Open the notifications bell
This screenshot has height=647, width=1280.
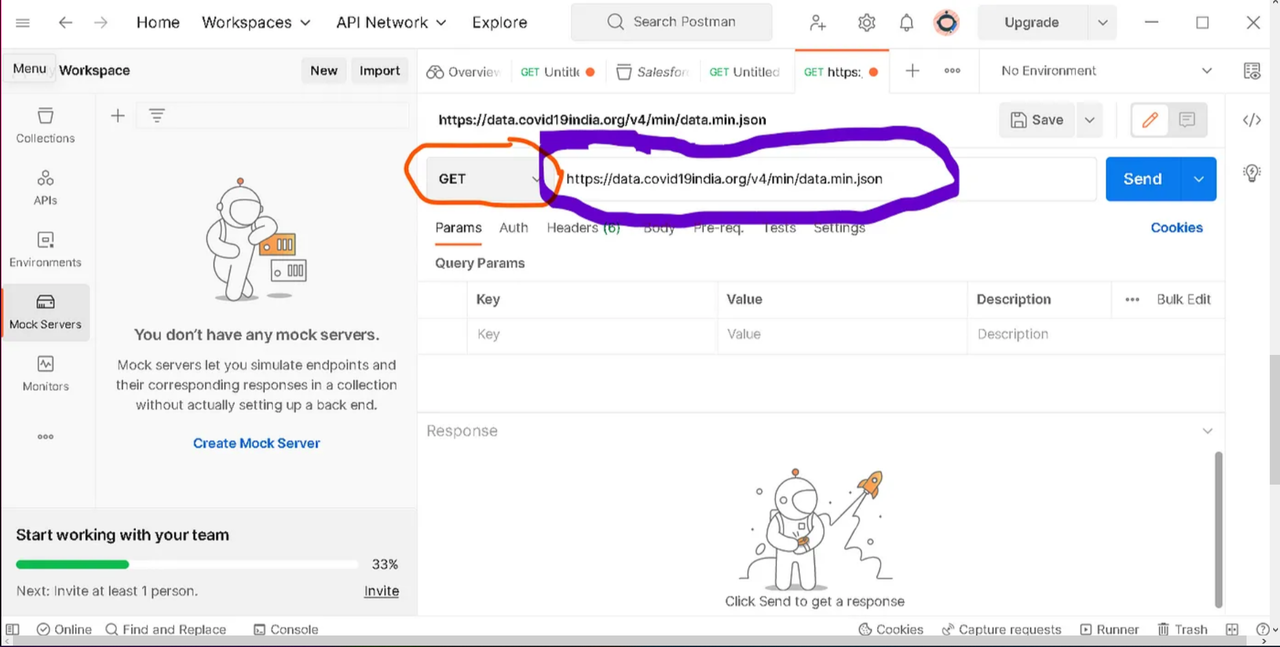(x=906, y=22)
